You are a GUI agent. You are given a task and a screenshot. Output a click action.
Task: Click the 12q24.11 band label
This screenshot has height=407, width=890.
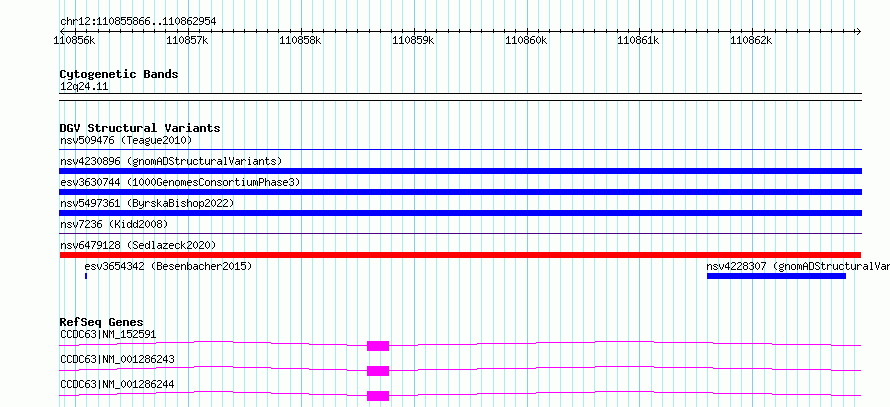(84, 87)
